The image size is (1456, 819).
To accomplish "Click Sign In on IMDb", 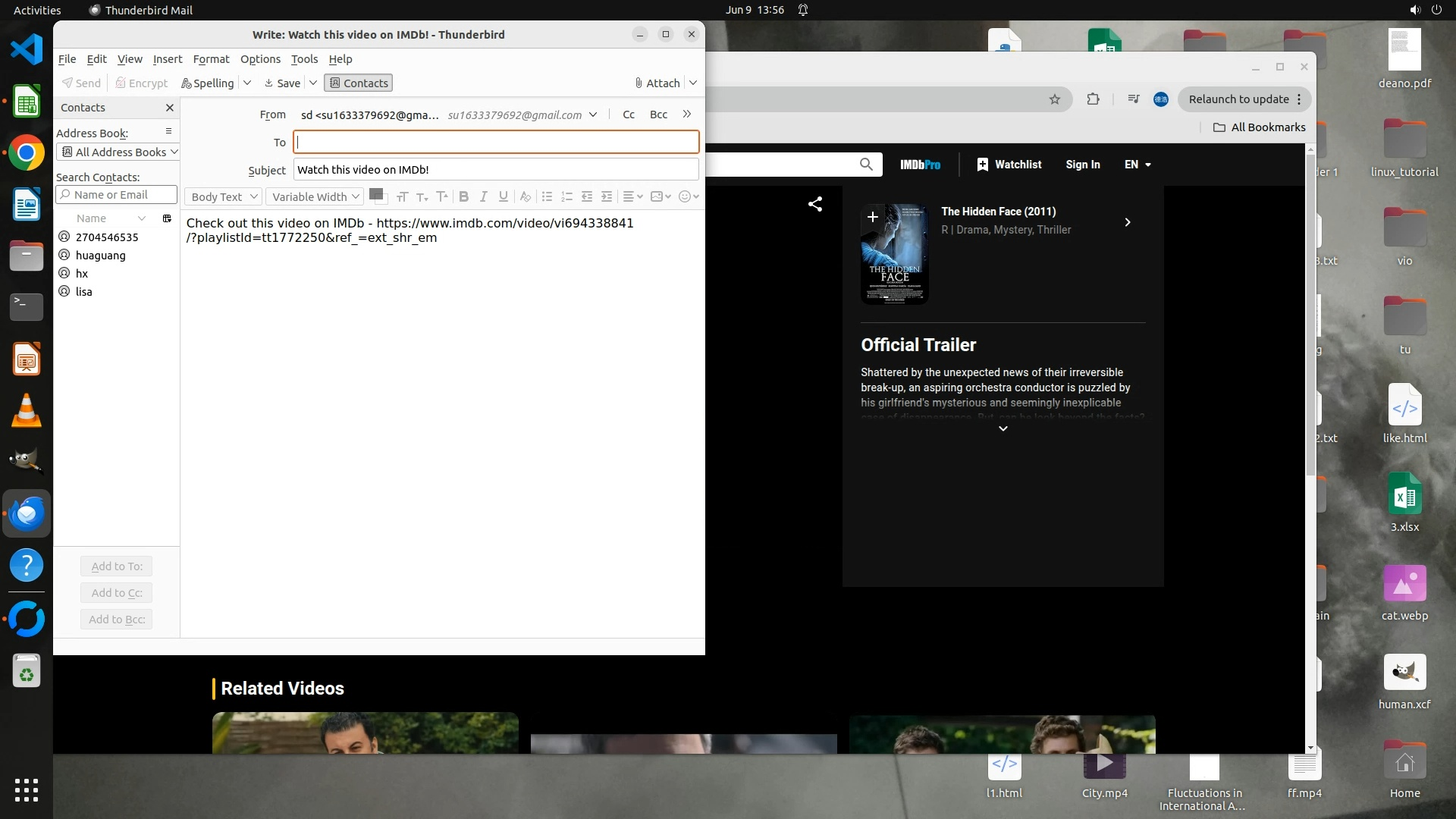I will (x=1082, y=165).
